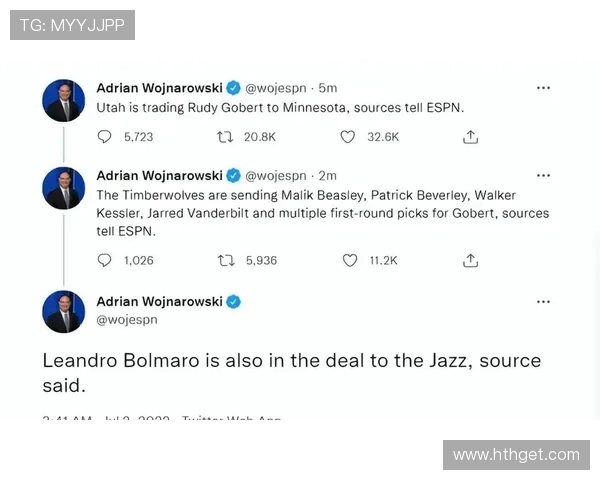Viewport: 600px width, 480px height.
Task: Click the verified badge on main tweet
Action: coord(233,302)
